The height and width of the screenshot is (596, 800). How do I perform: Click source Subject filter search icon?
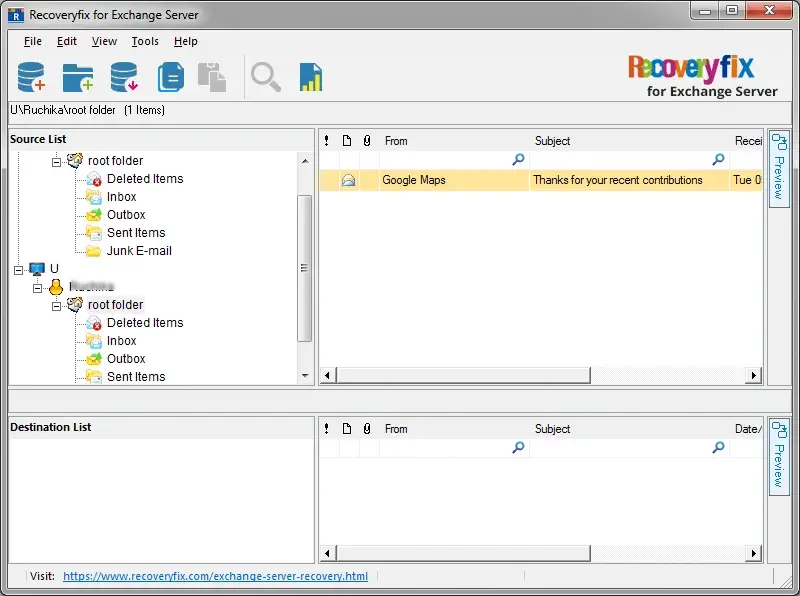pos(718,160)
